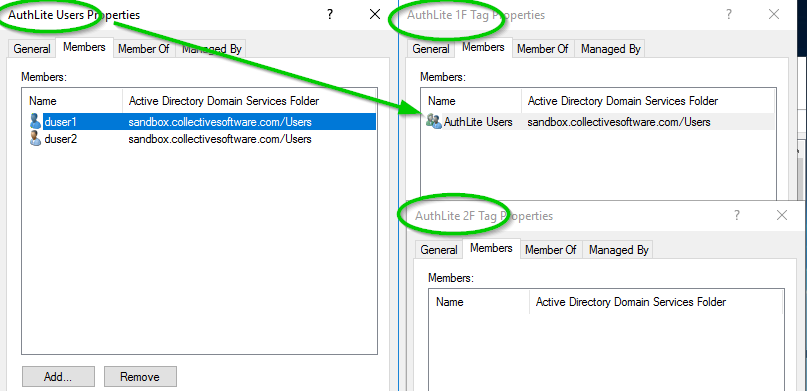This screenshot has height=391, width=807.
Task: Click help icon in AuthLite 1F Tag Properties
Action: (x=729, y=14)
